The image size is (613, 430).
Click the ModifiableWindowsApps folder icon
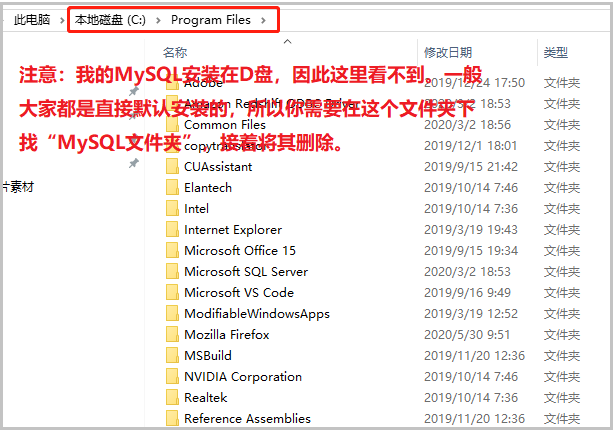point(172,314)
